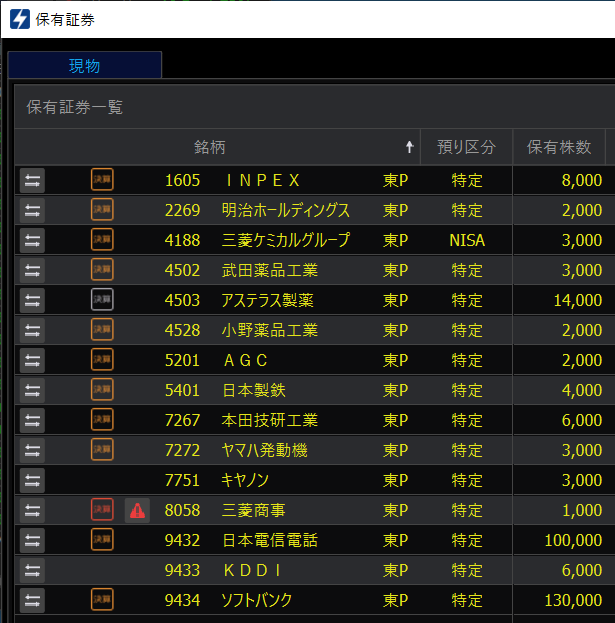Open the 決算 earnings icon for ソフトバンク
This screenshot has width=615, height=623.
click(x=102, y=600)
